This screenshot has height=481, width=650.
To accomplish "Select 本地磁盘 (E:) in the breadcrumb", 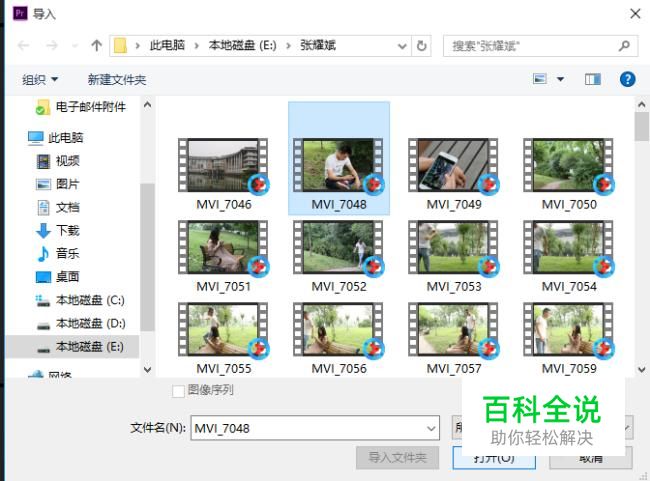I will pyautogui.click(x=243, y=45).
